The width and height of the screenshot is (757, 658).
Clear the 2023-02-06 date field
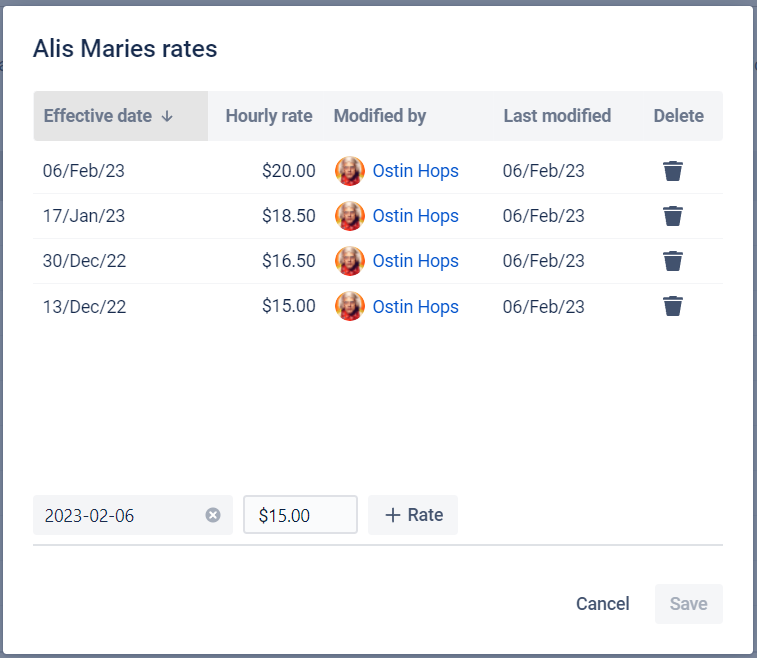213,515
